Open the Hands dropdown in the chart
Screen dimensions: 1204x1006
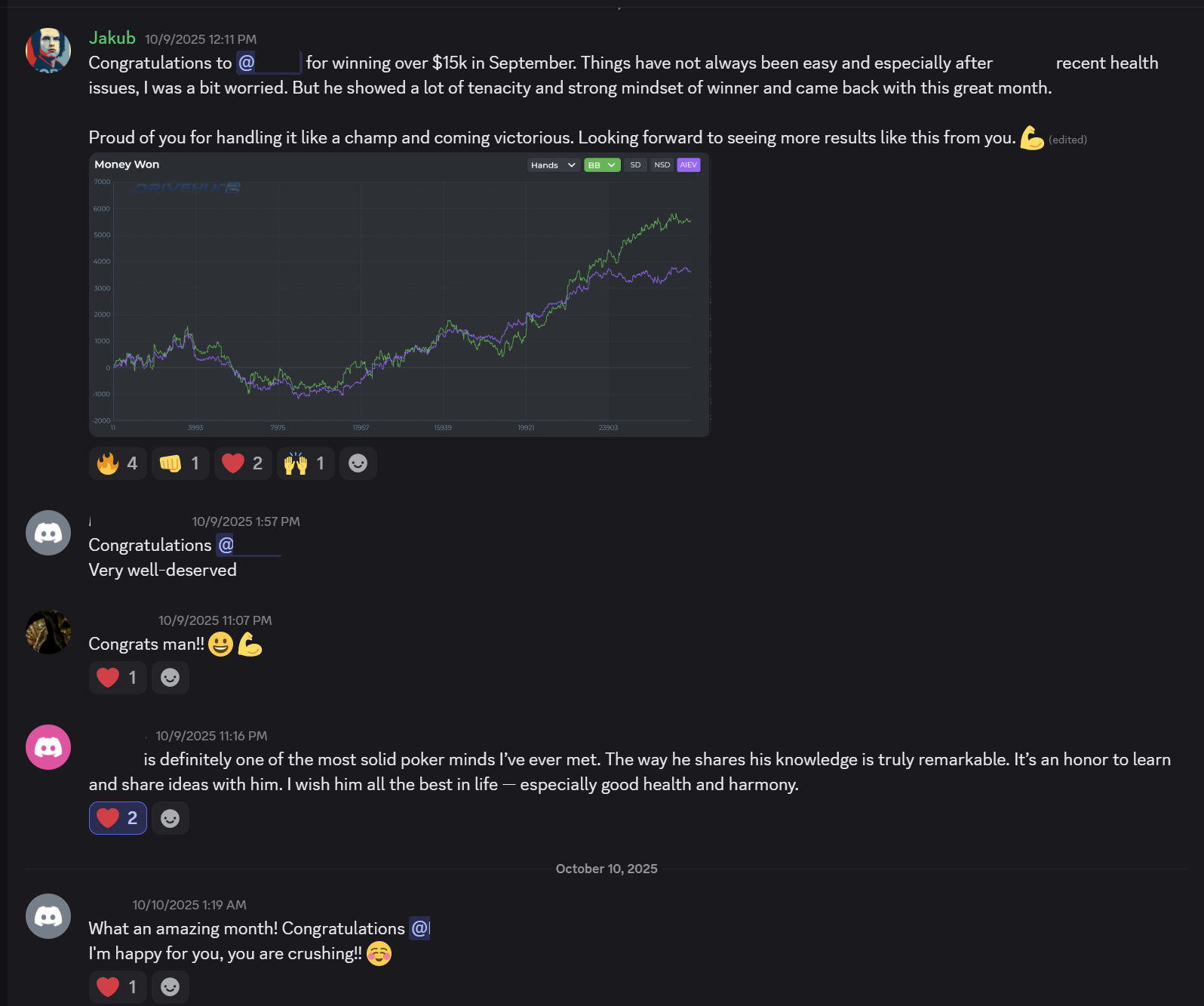click(553, 165)
